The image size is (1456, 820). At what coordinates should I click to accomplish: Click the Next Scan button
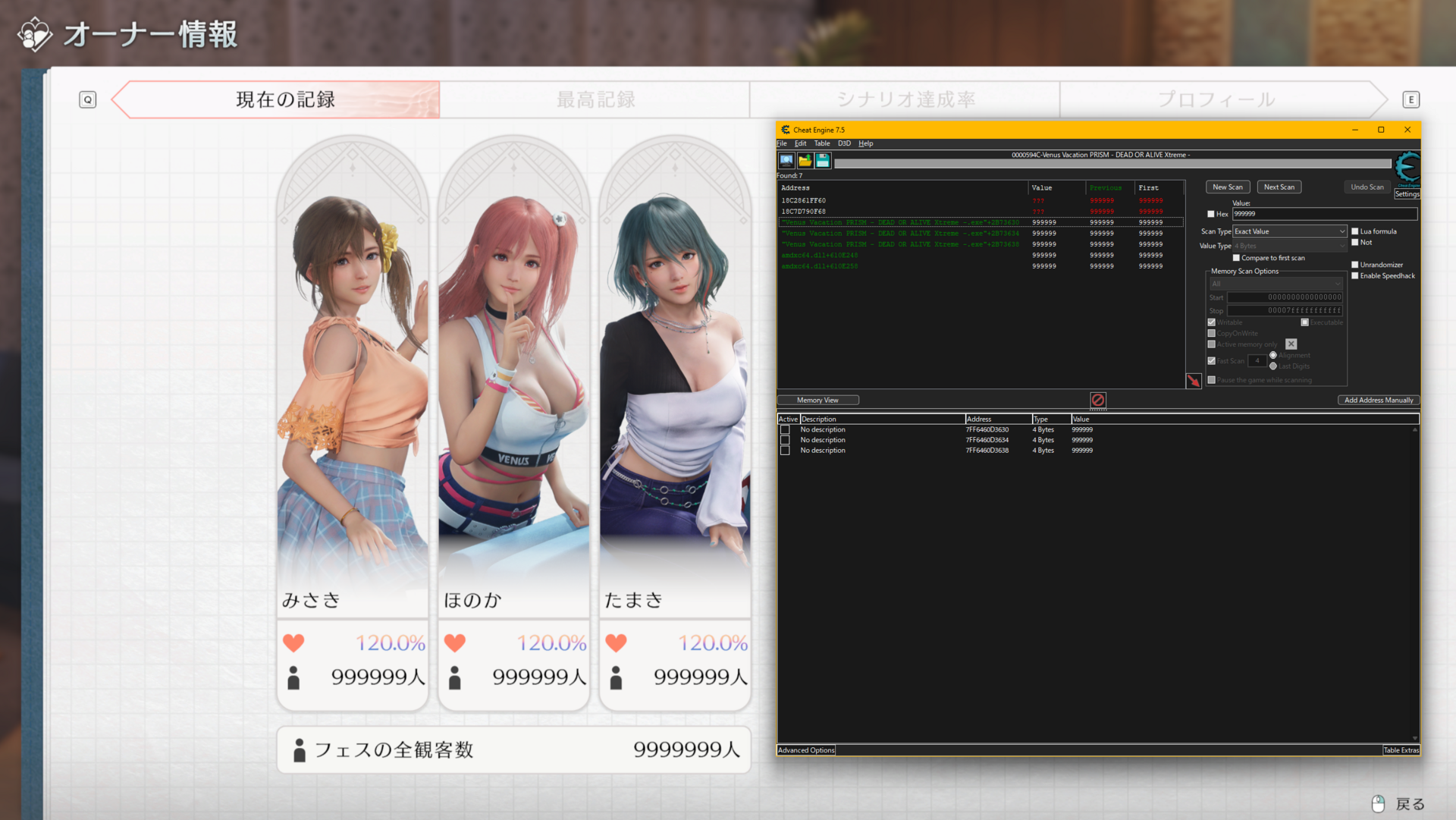point(1279,187)
